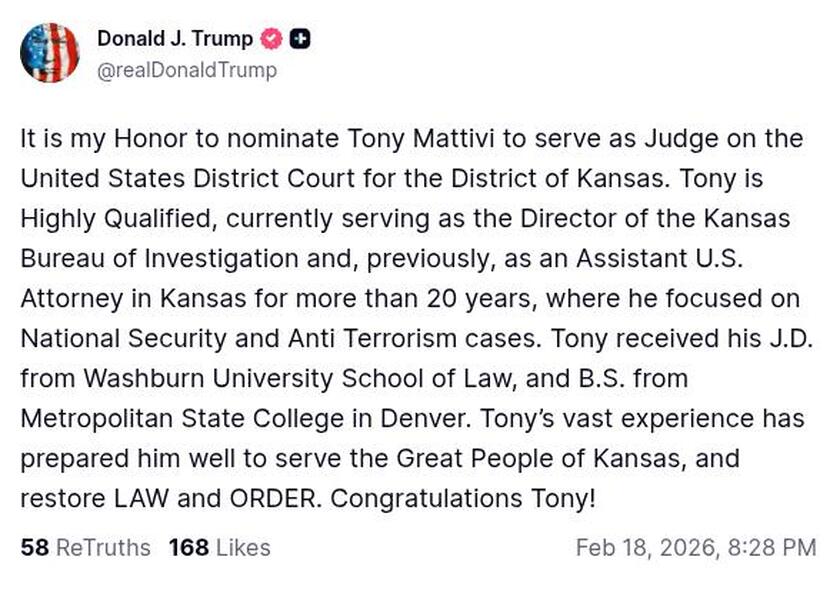Select the display name Donald J. Trump
This screenshot has height=590, width=840.
[x=175, y=40]
